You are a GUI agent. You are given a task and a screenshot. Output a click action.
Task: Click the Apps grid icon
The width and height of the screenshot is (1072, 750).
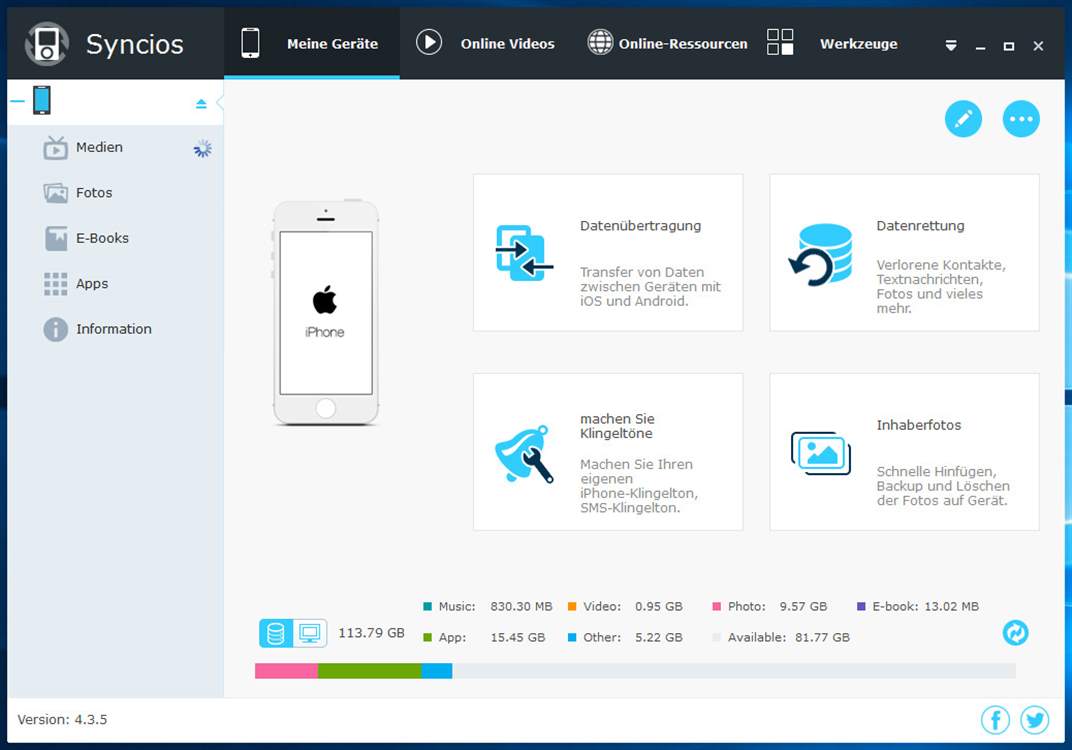point(55,284)
